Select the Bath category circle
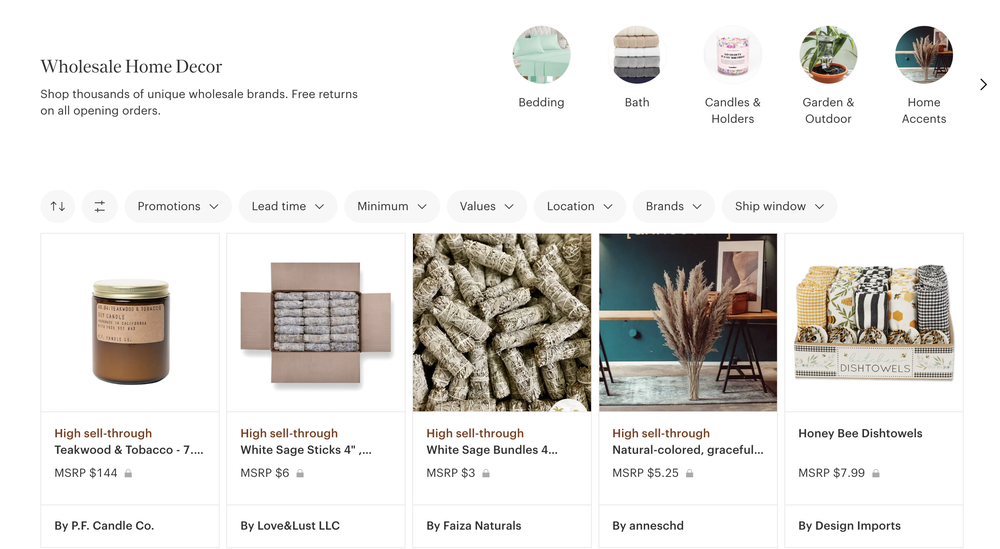Viewport: 1000px width, 549px height. pos(637,55)
